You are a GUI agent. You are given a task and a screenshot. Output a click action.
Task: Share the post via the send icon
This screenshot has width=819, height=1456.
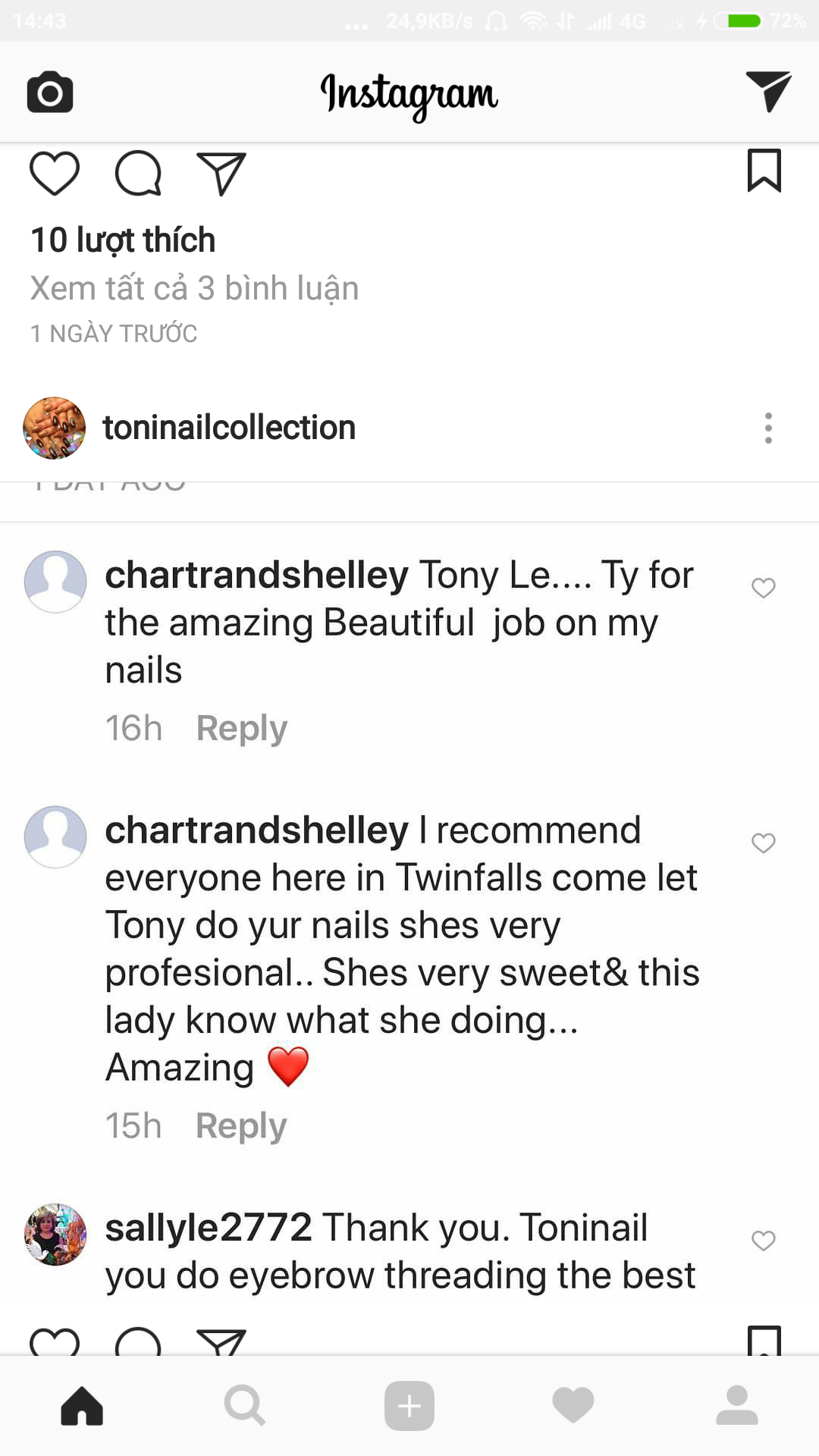click(221, 174)
